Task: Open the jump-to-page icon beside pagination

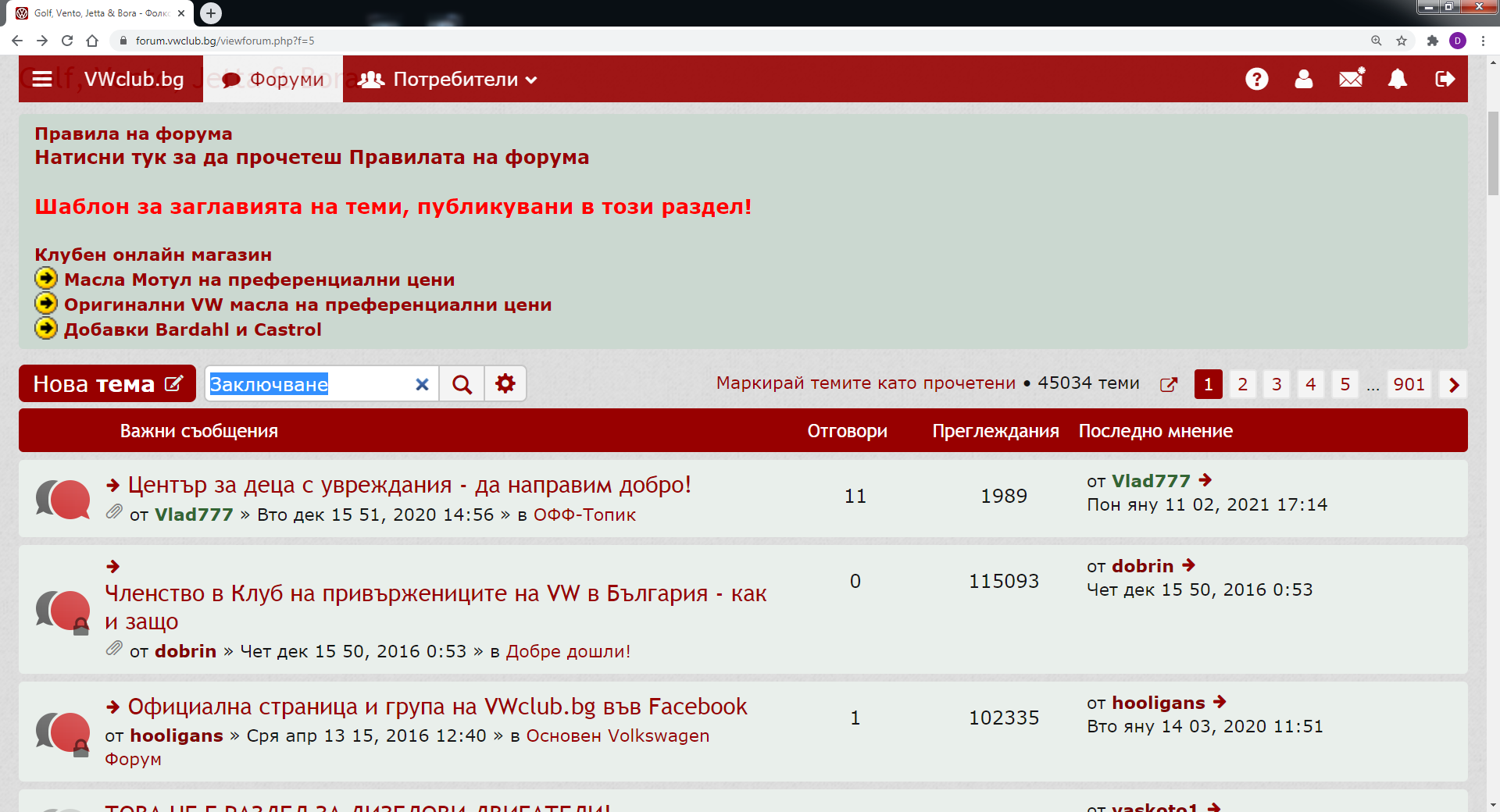Action: [x=1169, y=384]
